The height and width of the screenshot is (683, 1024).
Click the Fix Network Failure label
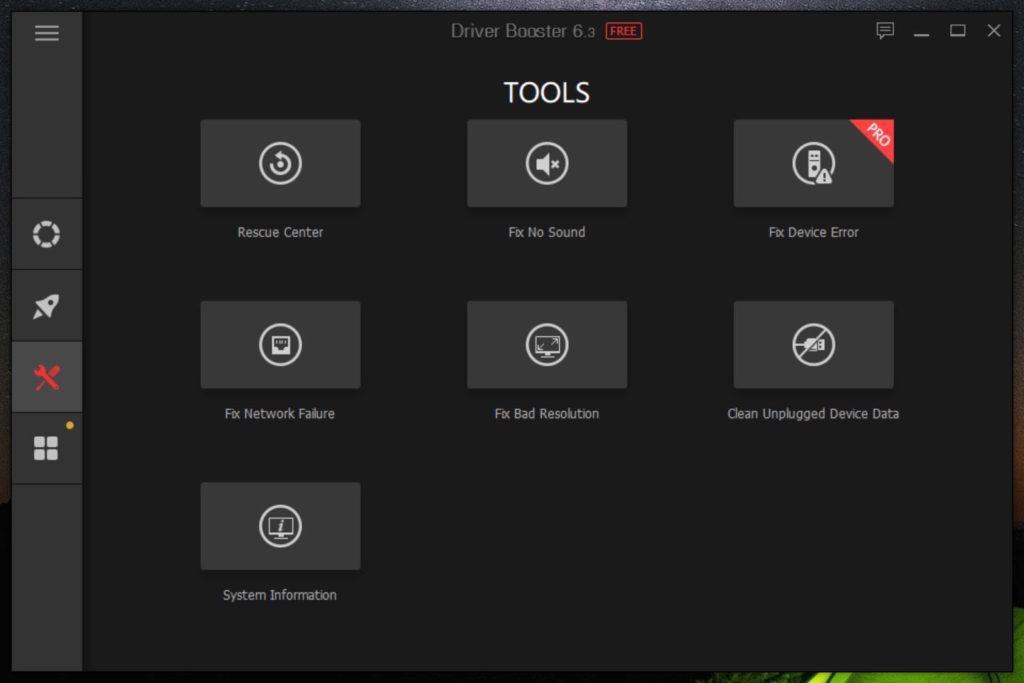[280, 413]
